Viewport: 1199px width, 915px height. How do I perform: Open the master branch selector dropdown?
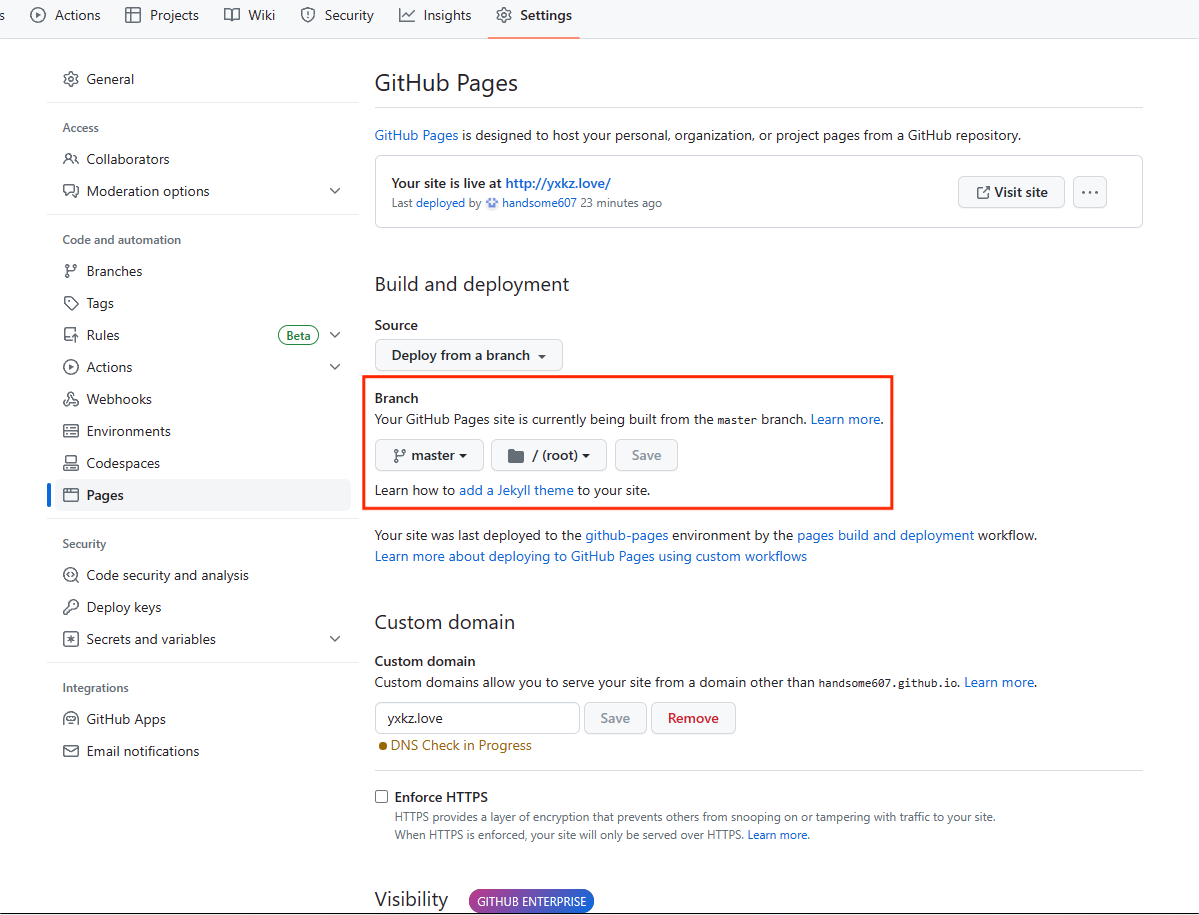(429, 455)
